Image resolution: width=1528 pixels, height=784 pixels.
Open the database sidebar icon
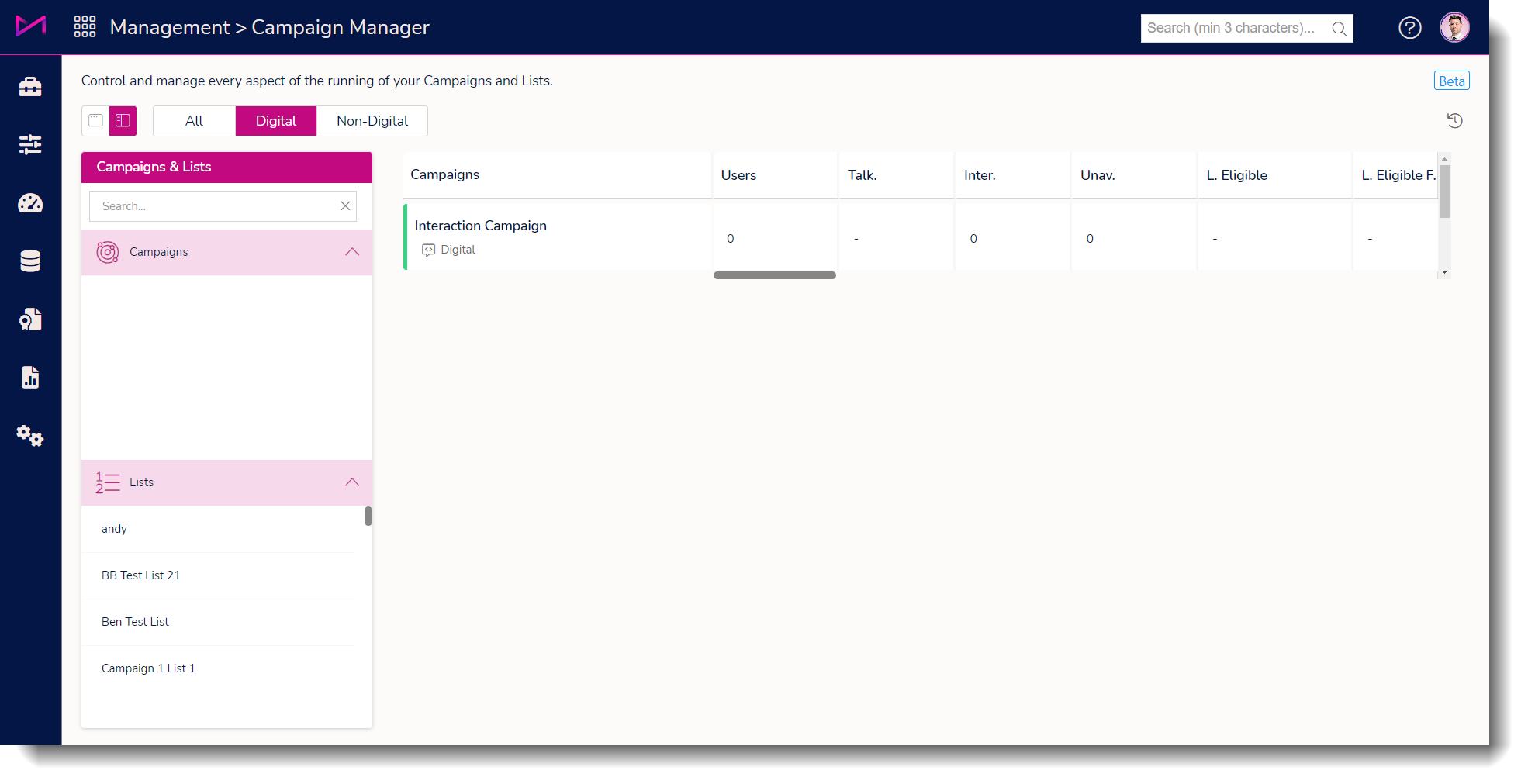[30, 261]
